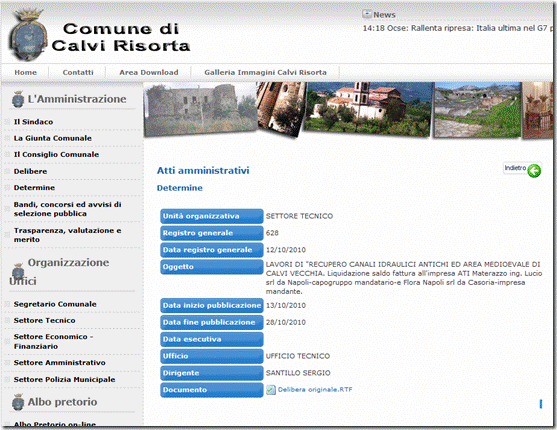
Task: Open the Home menu item
Action: click(x=26, y=72)
